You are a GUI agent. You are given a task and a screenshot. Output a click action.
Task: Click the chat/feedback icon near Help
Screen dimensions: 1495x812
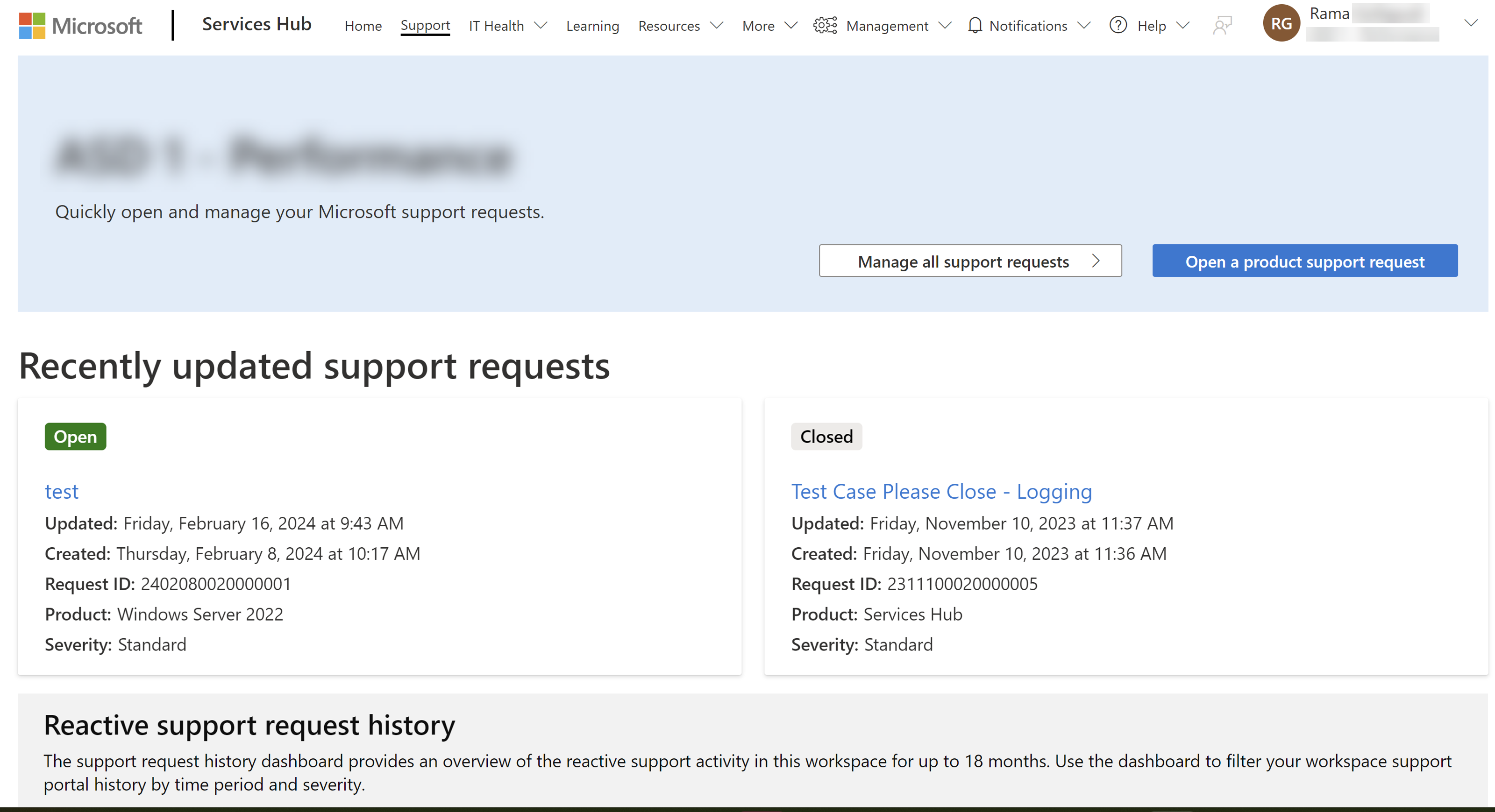1222,25
